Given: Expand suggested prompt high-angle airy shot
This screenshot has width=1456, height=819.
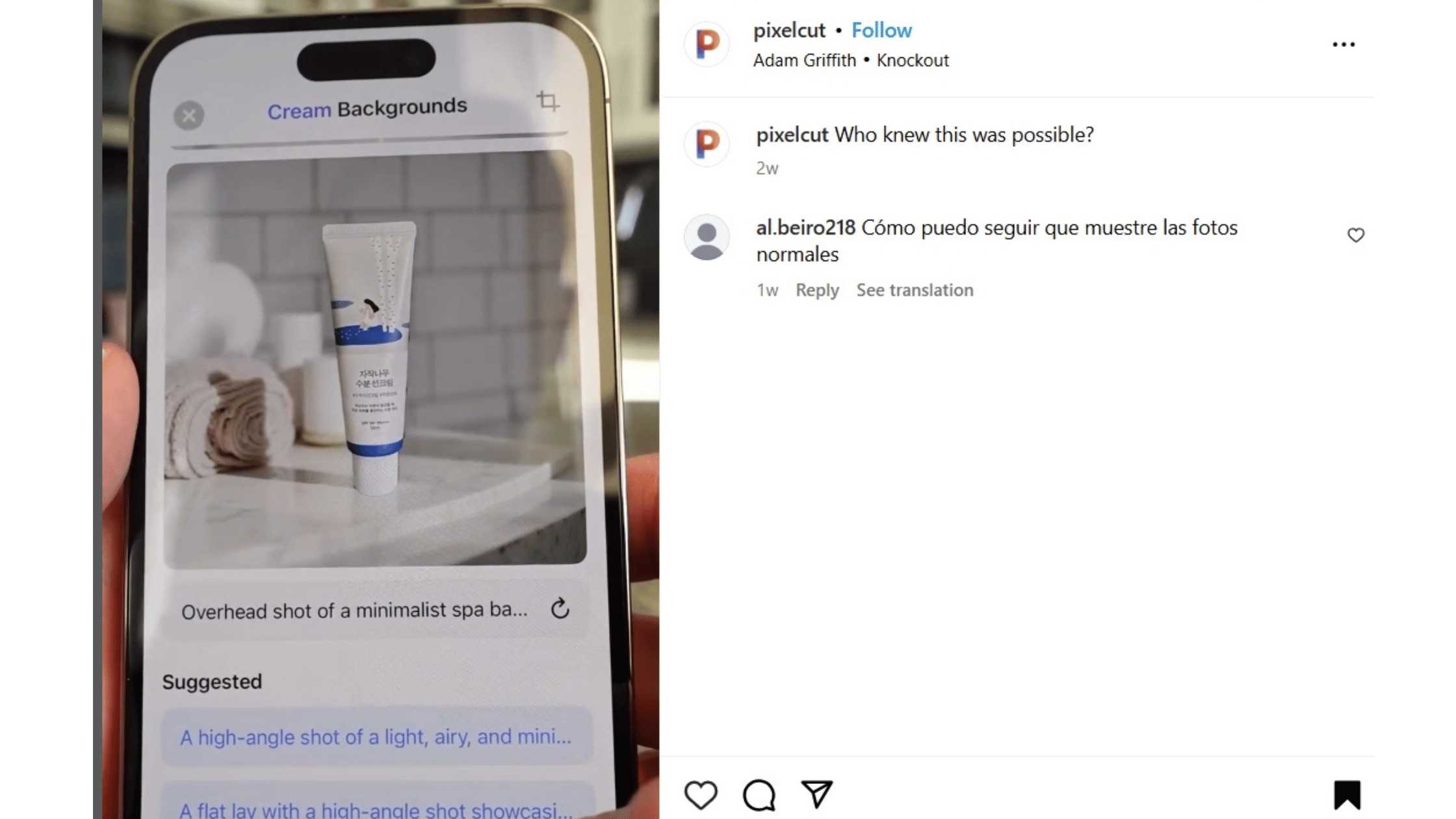Looking at the screenshot, I should coord(375,736).
